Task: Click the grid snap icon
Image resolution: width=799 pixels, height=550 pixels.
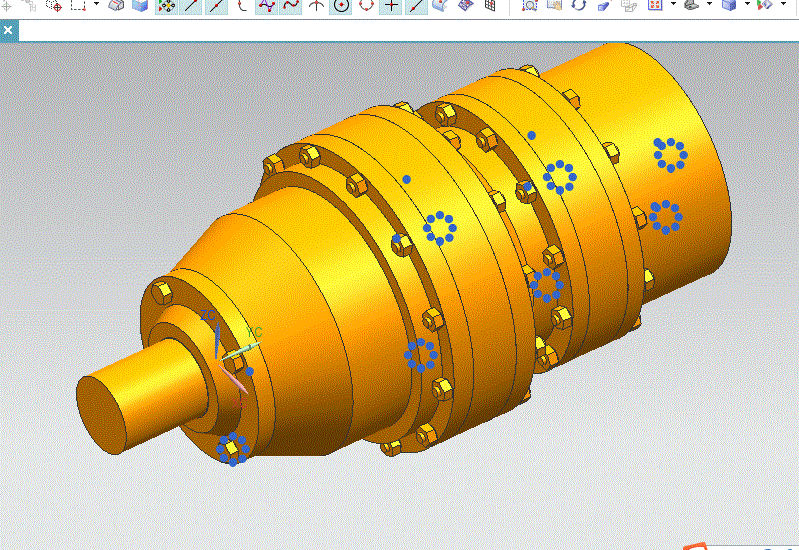Action: (490, 6)
